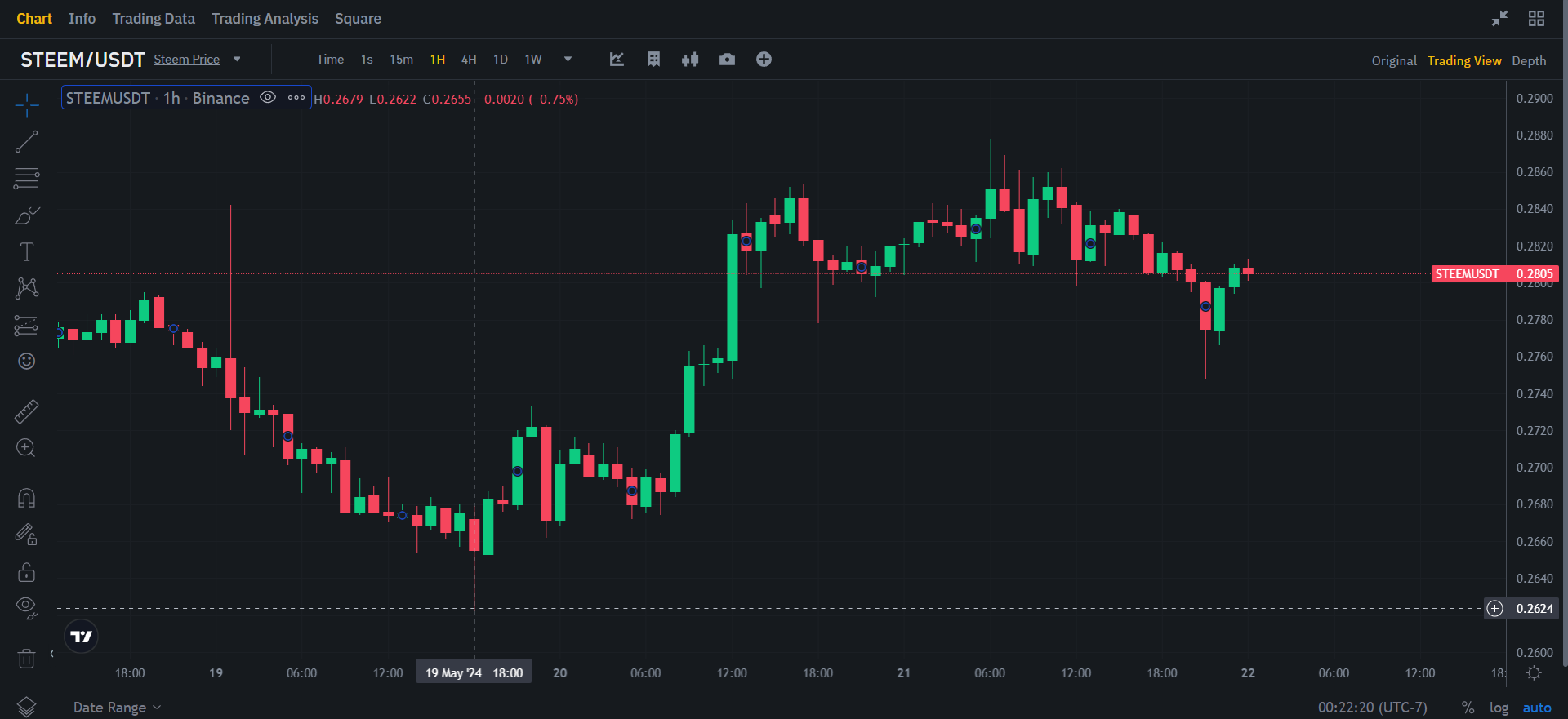Select the ruler measure tool
This screenshot has width=1568, height=719.
tap(26, 411)
